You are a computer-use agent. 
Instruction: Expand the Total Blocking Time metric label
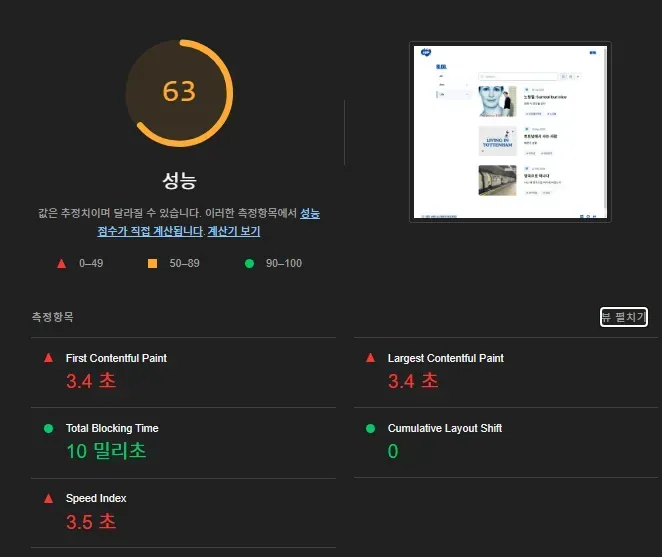112,428
